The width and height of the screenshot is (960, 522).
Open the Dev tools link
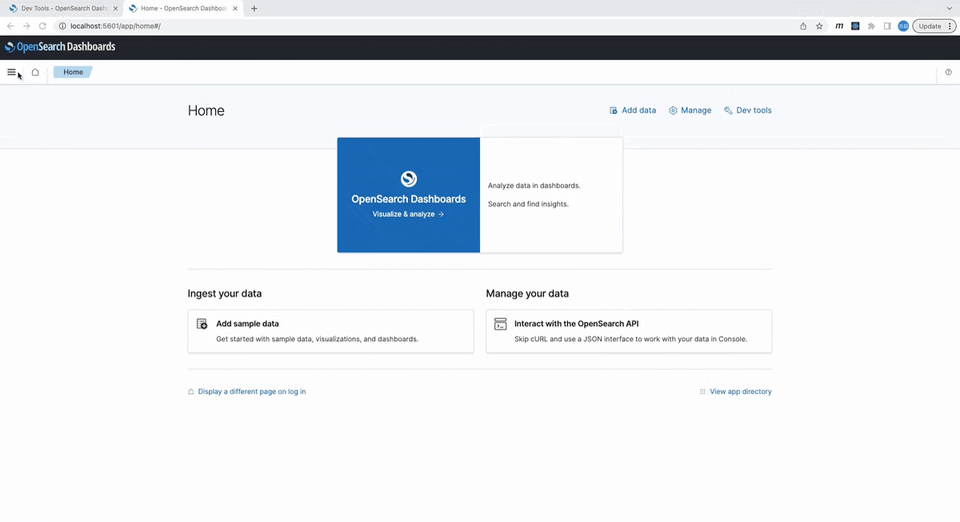pos(748,110)
